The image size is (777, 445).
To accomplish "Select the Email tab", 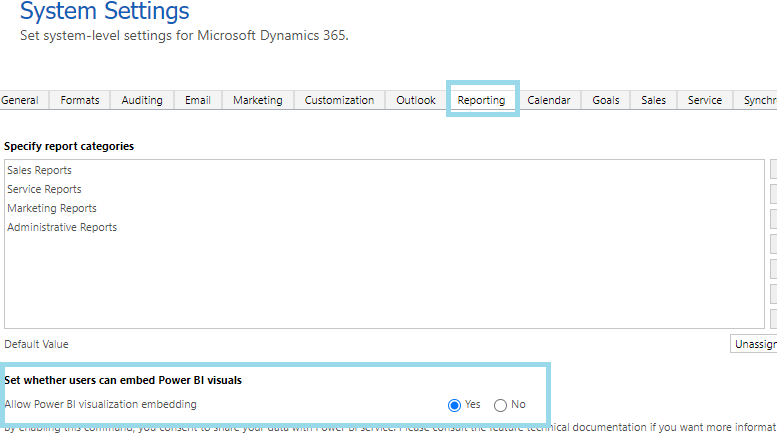I will click(x=198, y=100).
